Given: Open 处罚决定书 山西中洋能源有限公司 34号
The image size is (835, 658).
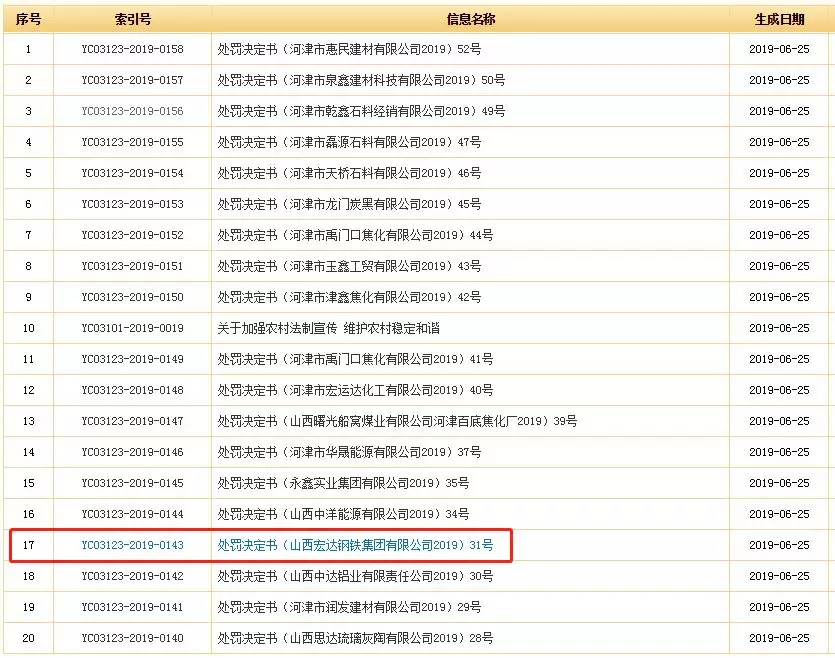Looking at the screenshot, I should pyautogui.click(x=343, y=513).
